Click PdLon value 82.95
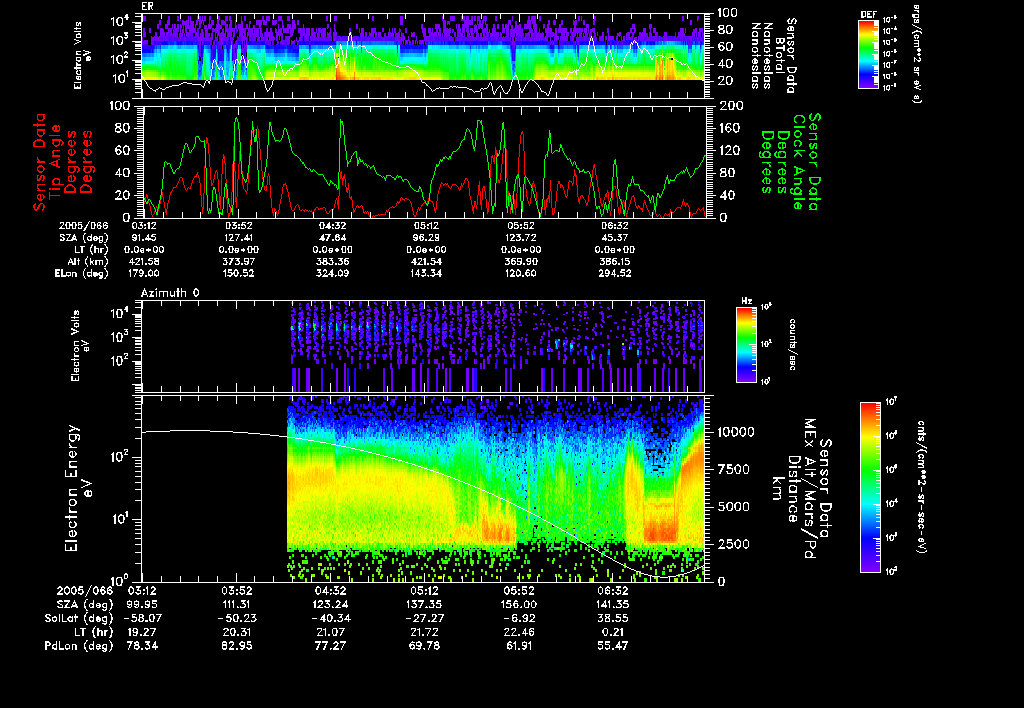 (237, 646)
